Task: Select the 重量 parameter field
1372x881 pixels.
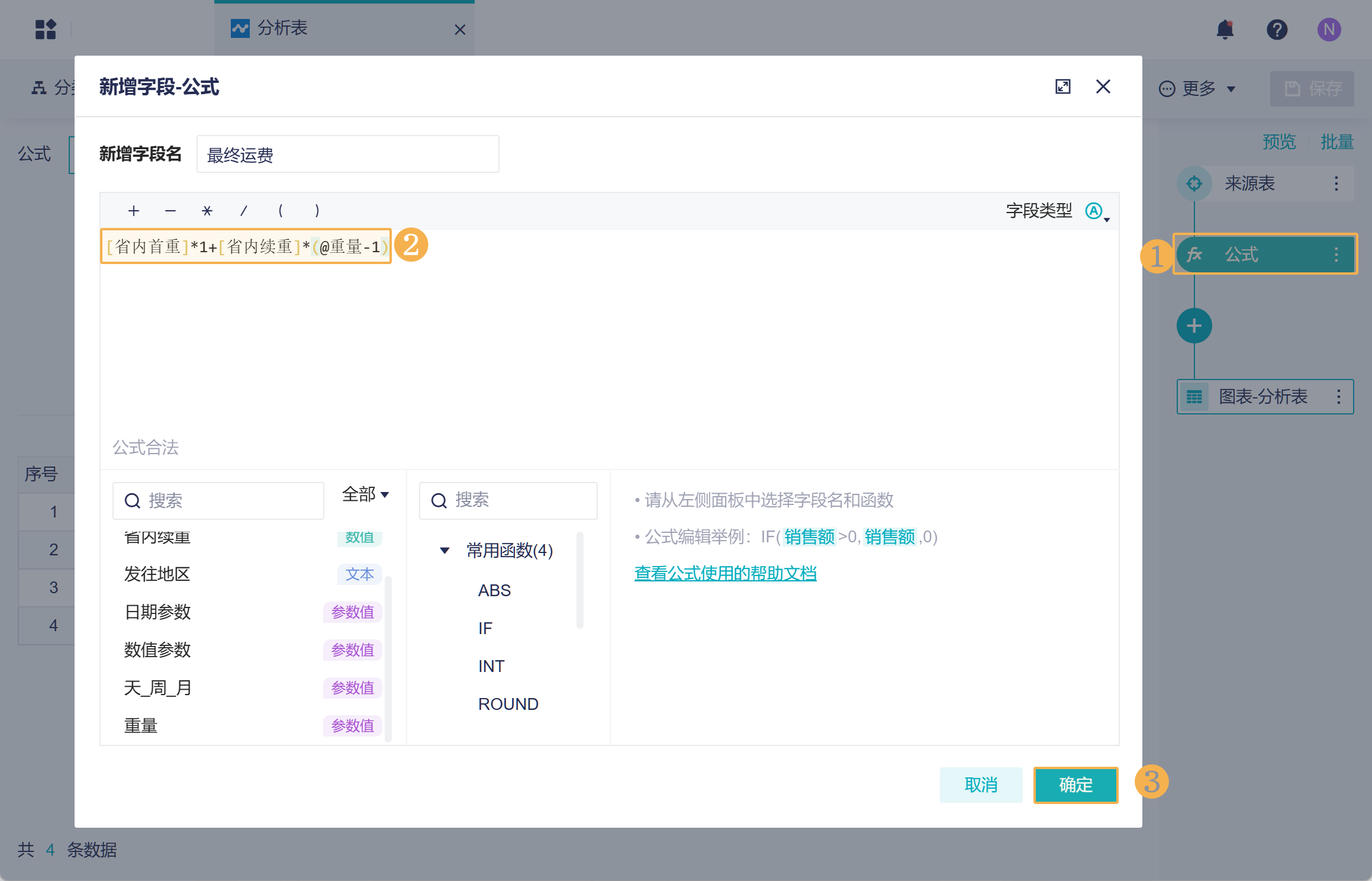Action: (x=141, y=725)
